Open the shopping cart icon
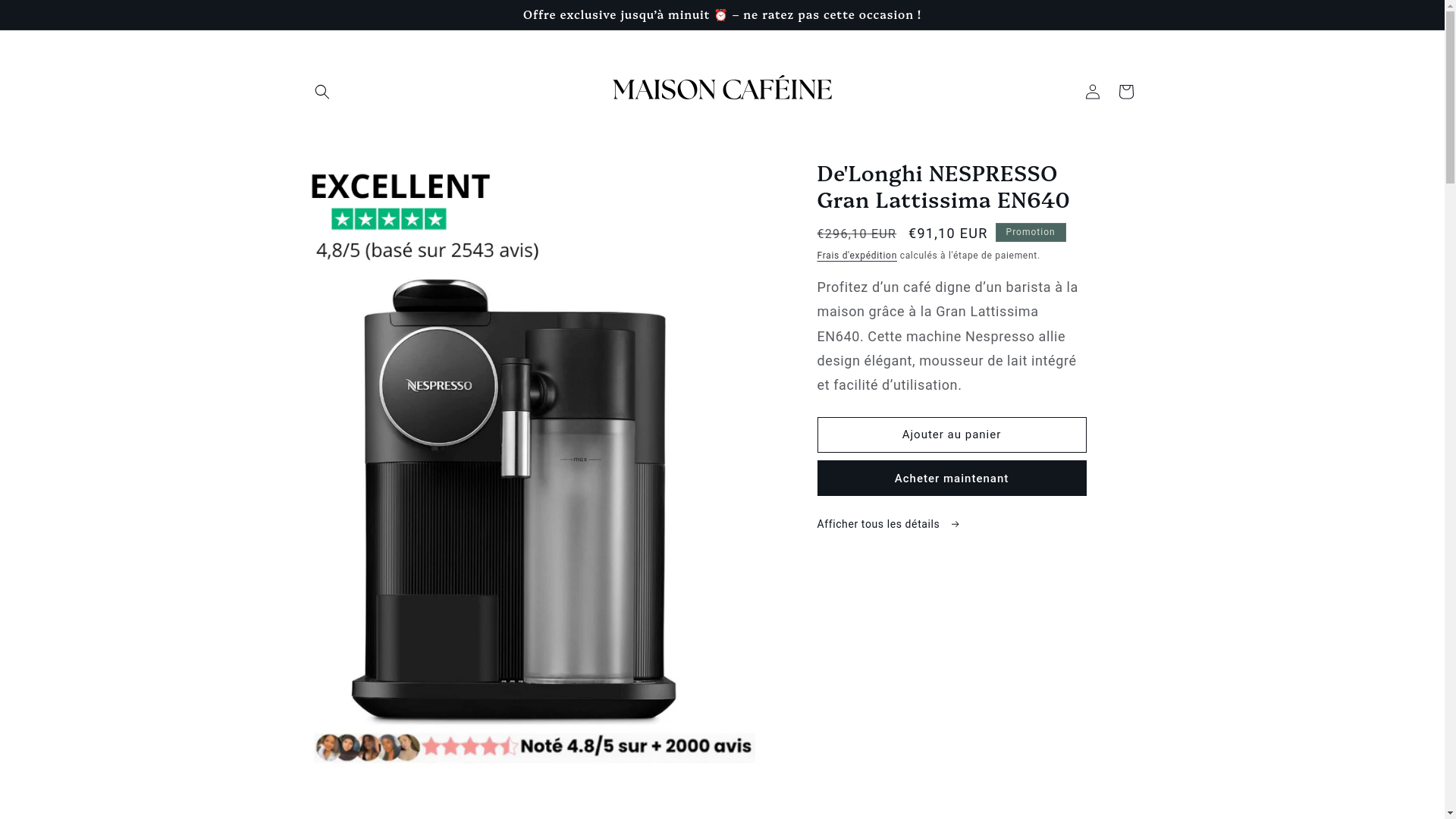Viewport: 1456px width, 819px height. pyautogui.click(x=1125, y=92)
